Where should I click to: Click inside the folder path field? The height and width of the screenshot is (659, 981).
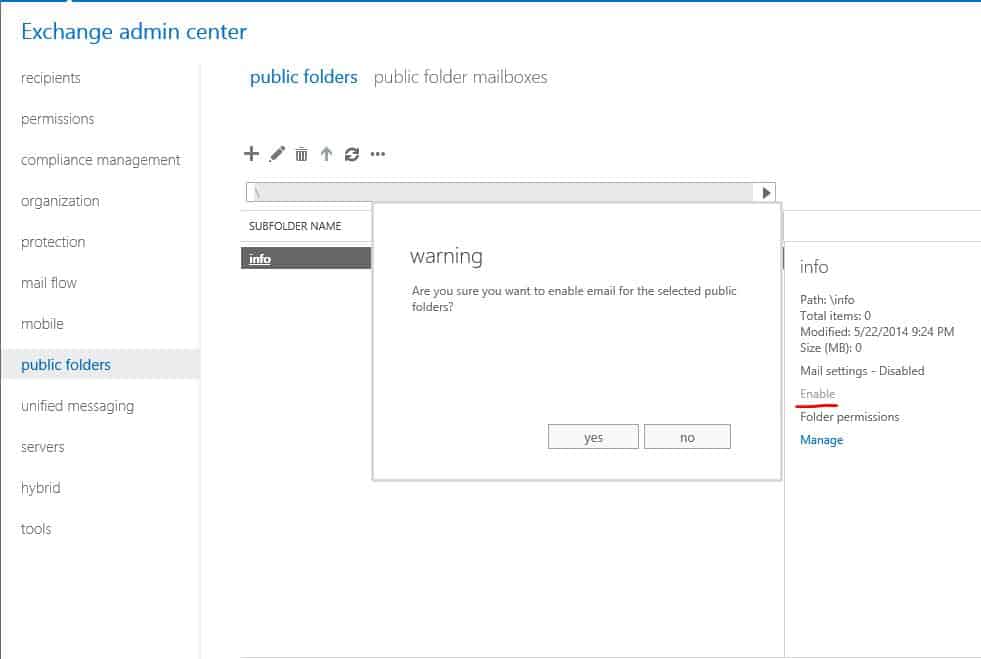pos(500,193)
